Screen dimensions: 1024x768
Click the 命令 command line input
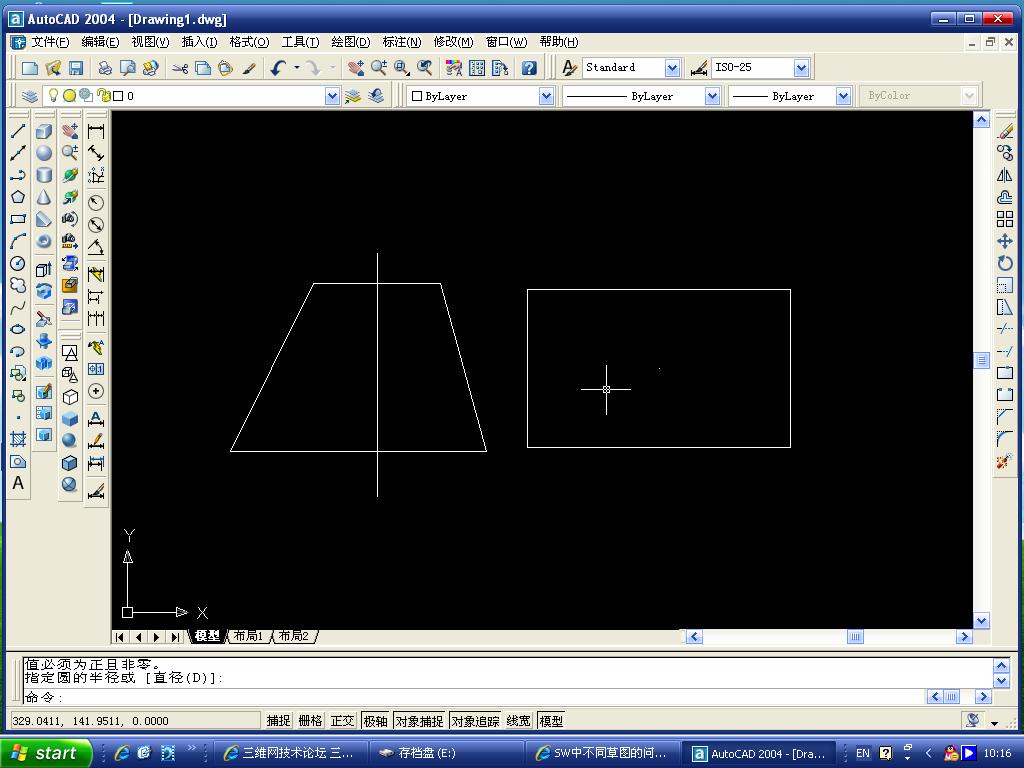[x=474, y=697]
